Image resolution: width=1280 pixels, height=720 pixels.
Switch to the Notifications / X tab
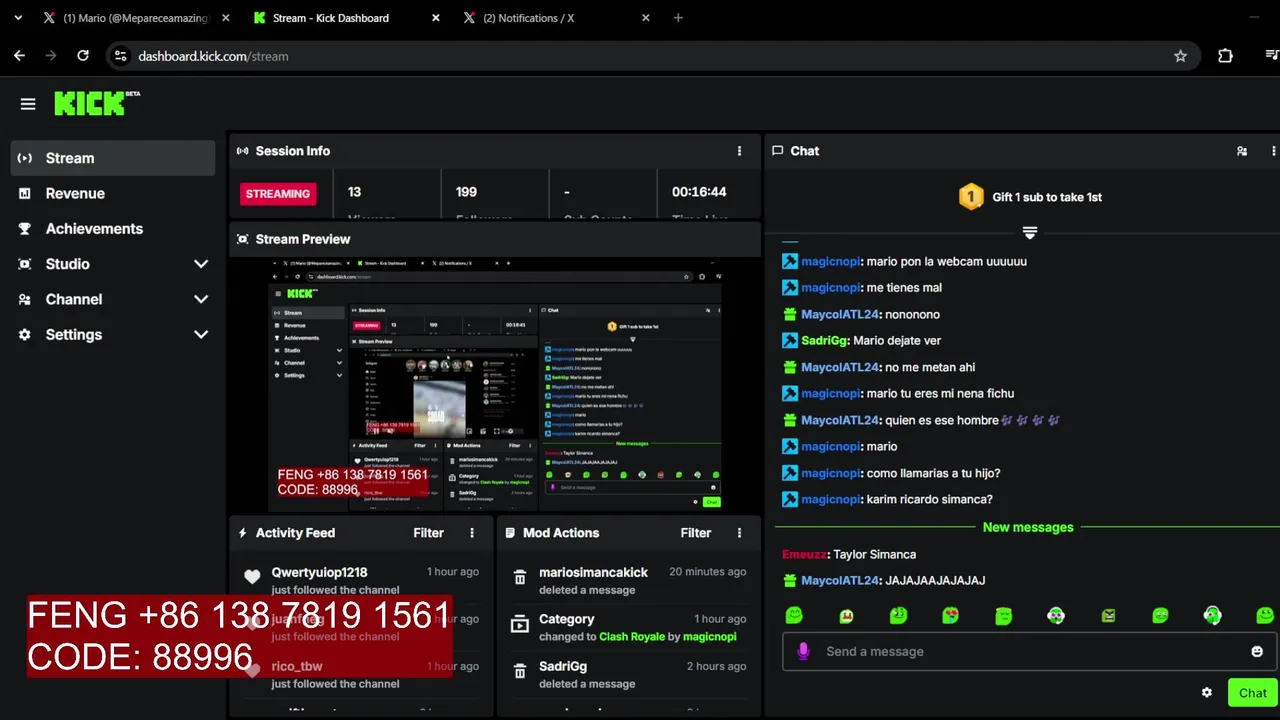pyautogui.click(x=555, y=18)
